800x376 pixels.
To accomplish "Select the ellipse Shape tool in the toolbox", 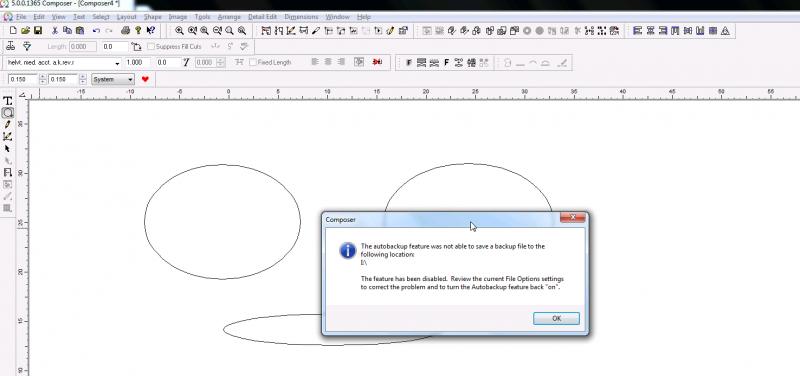I will (8, 113).
